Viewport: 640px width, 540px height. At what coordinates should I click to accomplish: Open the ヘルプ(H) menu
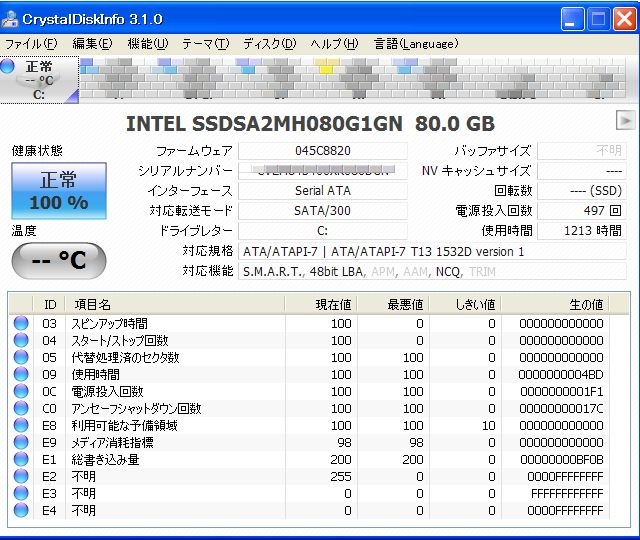pyautogui.click(x=334, y=44)
